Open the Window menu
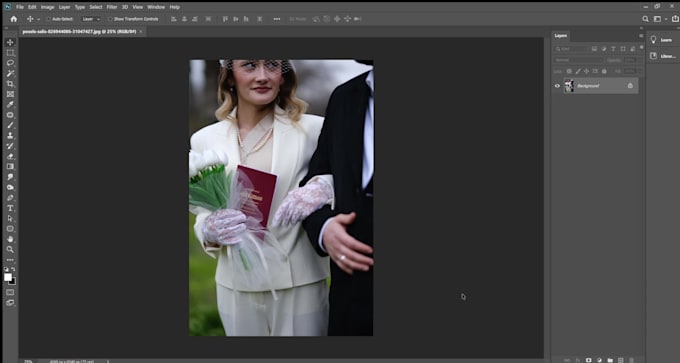680x363 pixels. tap(156, 7)
